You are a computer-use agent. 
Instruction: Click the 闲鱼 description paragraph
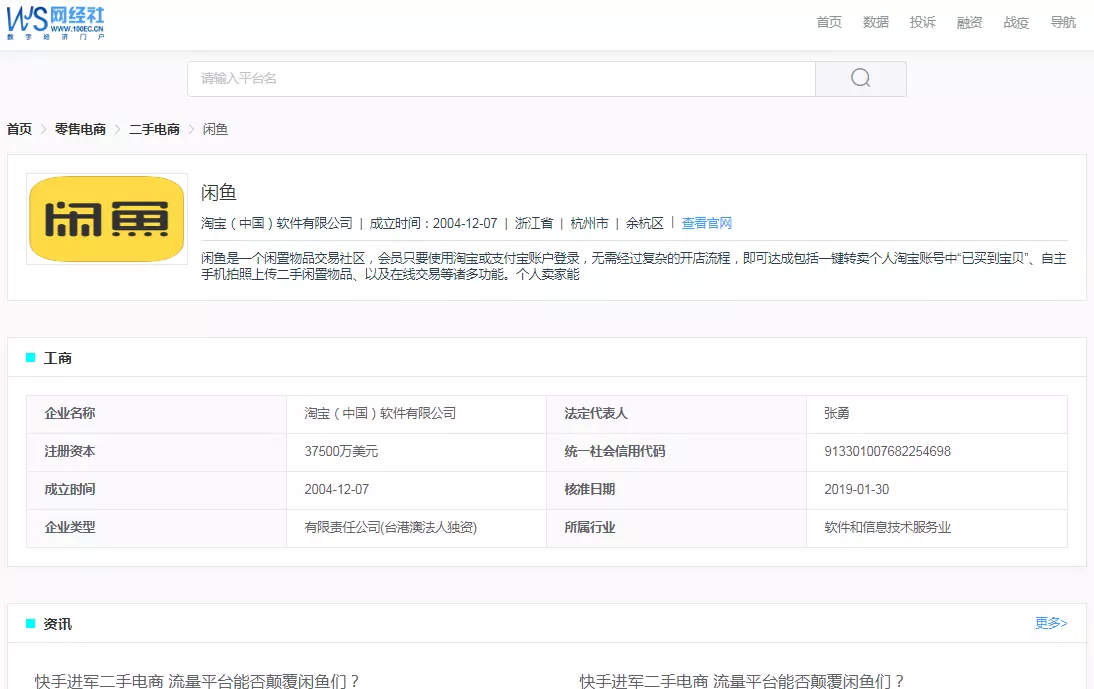[634, 266]
